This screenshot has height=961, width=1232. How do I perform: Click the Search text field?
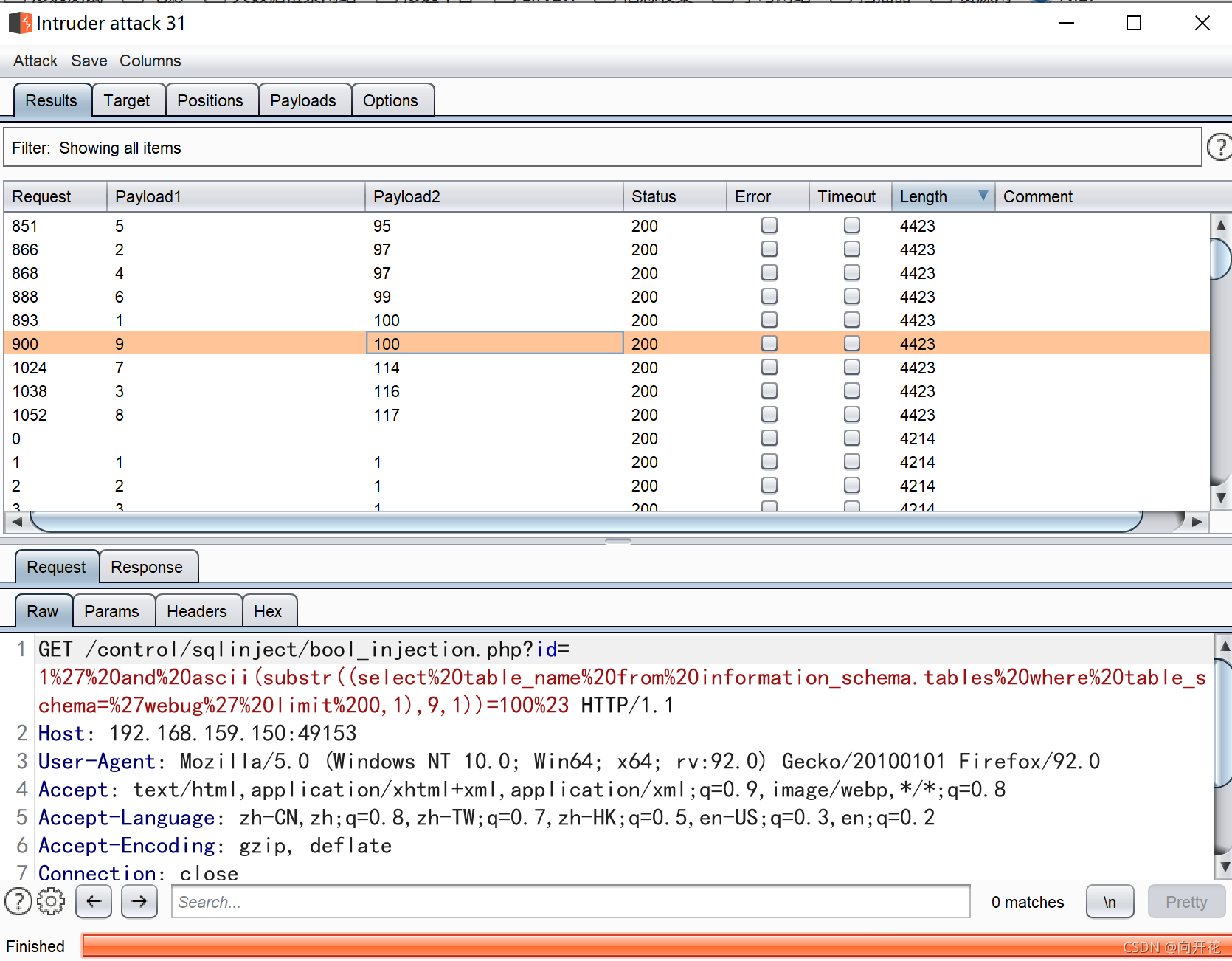(x=571, y=901)
